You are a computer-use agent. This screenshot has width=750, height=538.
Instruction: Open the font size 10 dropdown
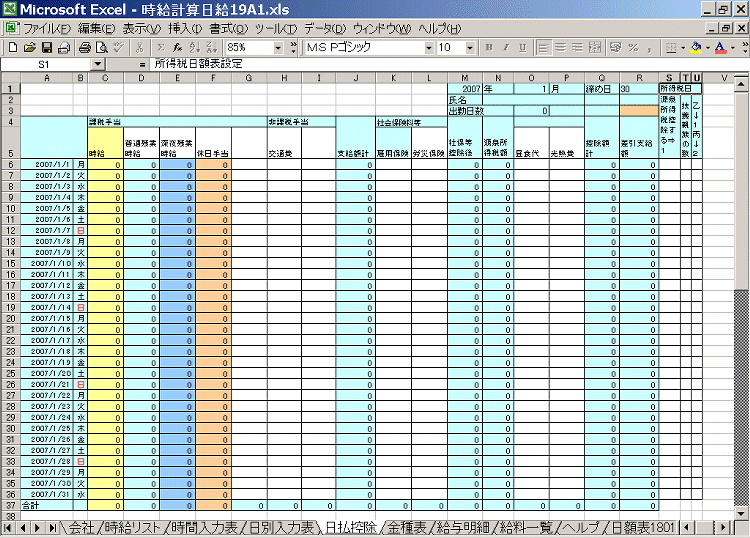coord(471,47)
